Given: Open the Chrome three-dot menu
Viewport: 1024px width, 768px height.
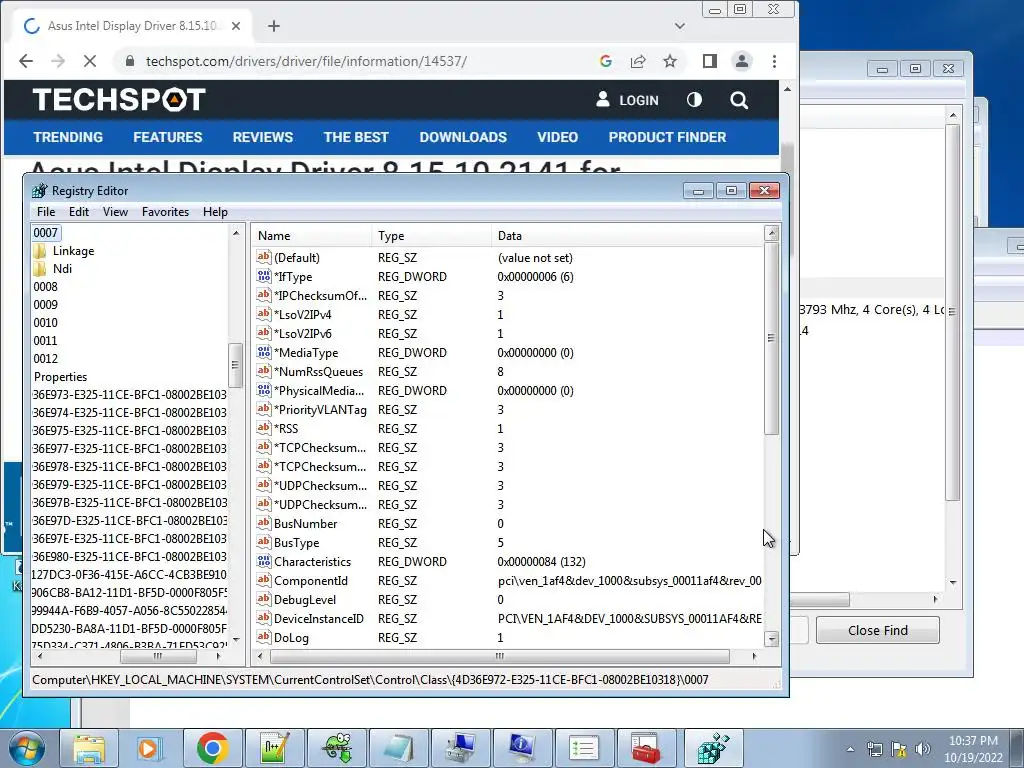Looking at the screenshot, I should tap(775, 61).
